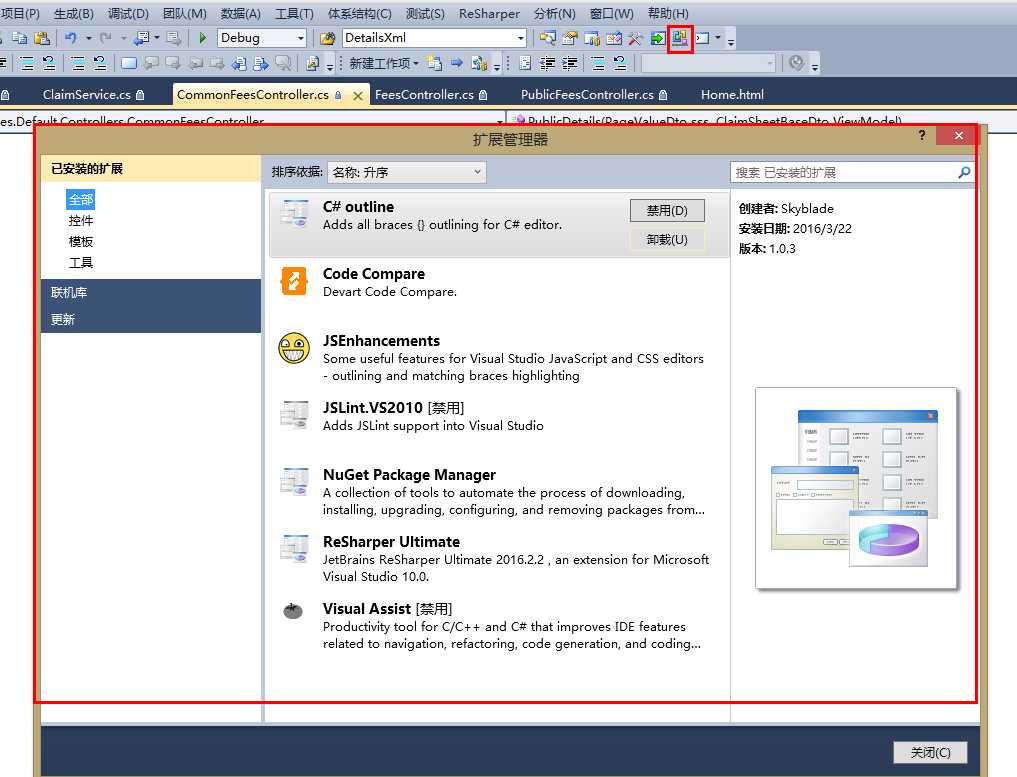Click the Navigate Forward icon
Screen dimensions: 1017x777
click(173, 38)
